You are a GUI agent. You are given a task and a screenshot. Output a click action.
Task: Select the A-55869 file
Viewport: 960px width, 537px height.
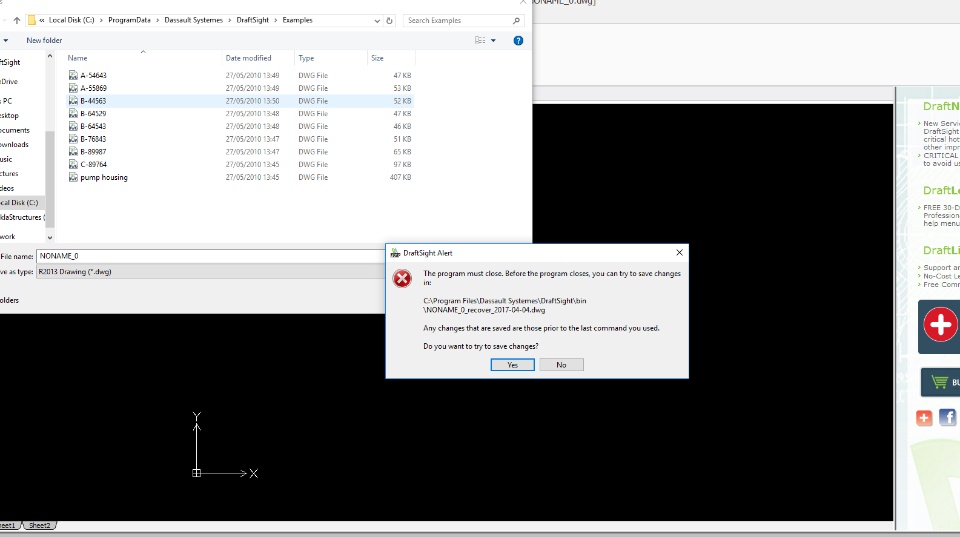tap(93, 88)
